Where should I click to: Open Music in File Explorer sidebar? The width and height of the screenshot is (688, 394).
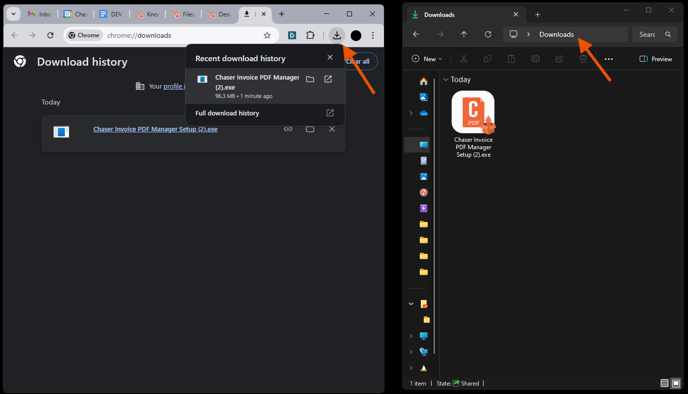423,192
